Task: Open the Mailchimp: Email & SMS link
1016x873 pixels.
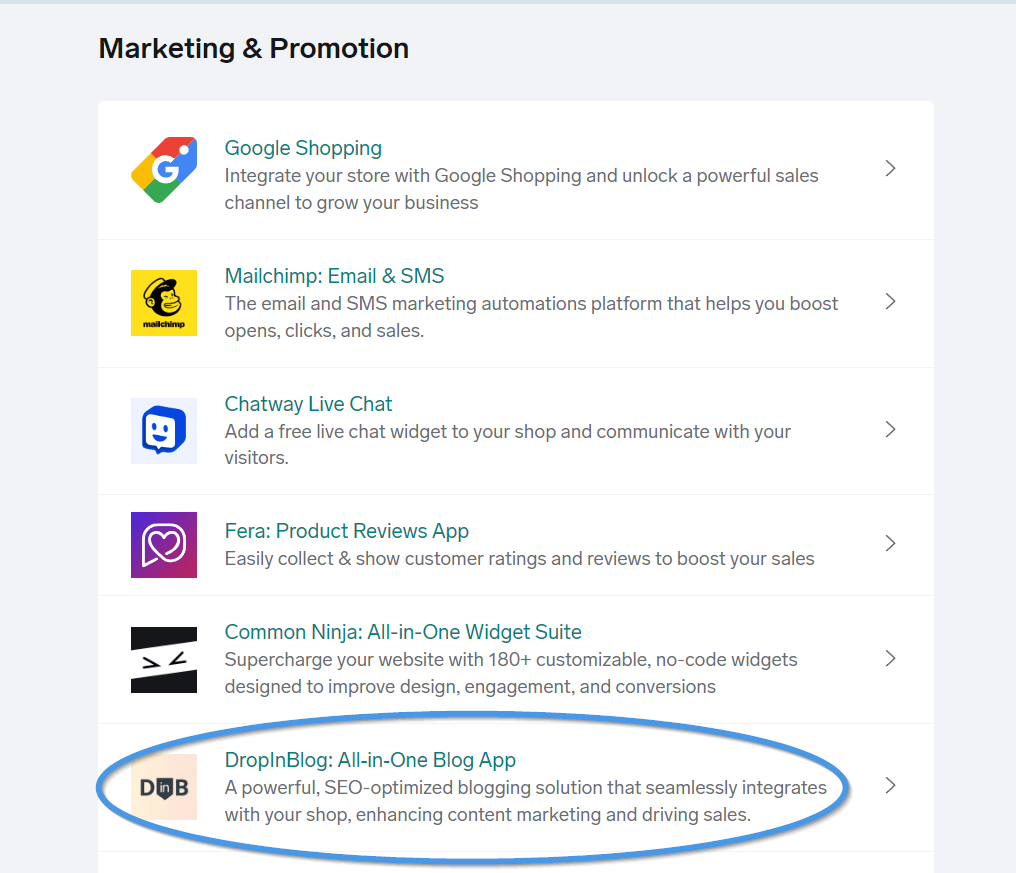Action: (334, 276)
